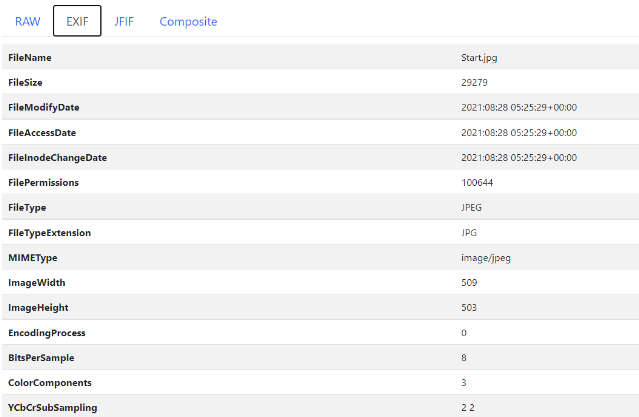Viewport: 639px width, 417px height.
Task: Select the FileInodeChangeDate label
Action: point(57,158)
